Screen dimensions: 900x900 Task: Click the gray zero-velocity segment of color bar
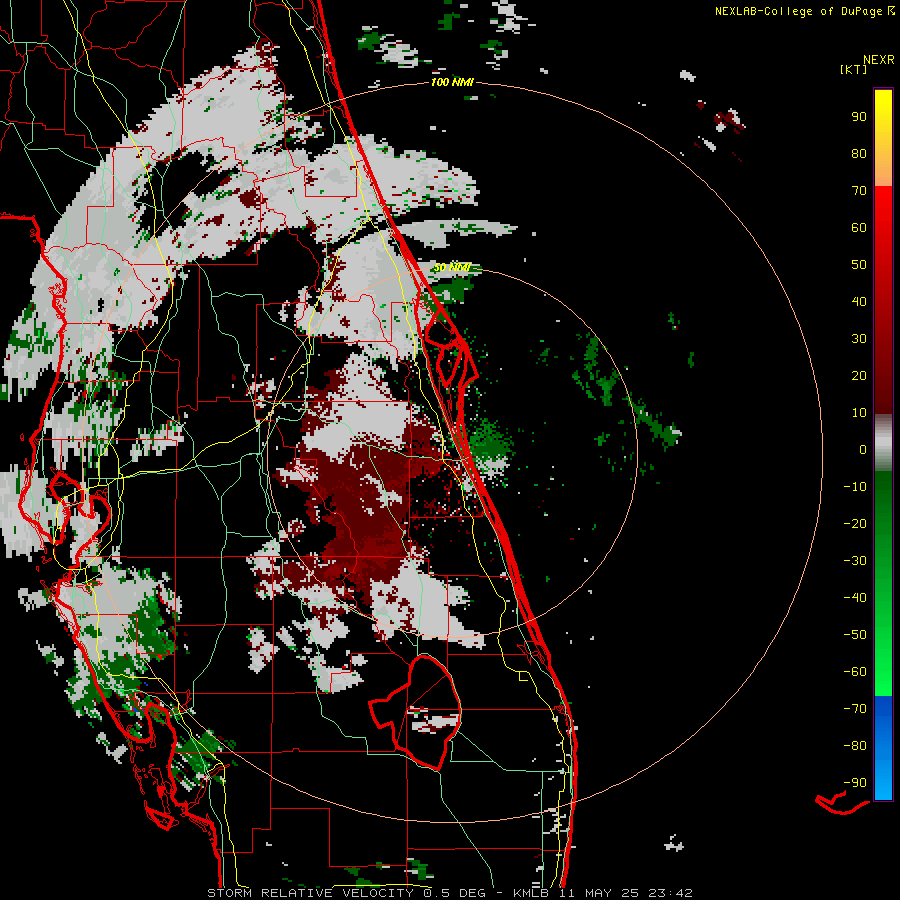[883, 443]
